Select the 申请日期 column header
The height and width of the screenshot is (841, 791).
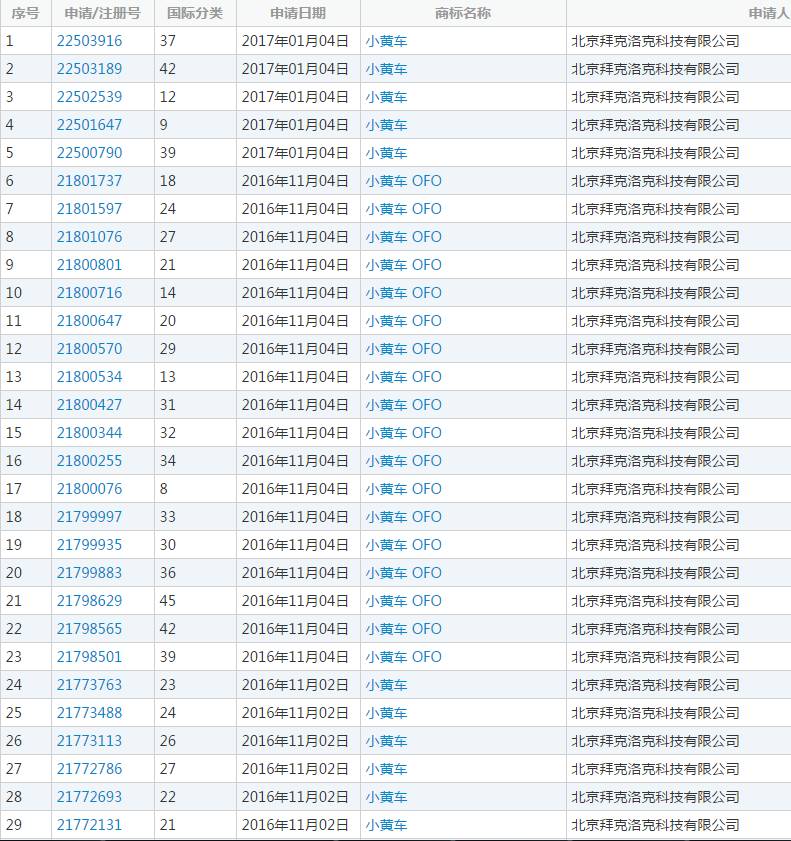pyautogui.click(x=298, y=13)
